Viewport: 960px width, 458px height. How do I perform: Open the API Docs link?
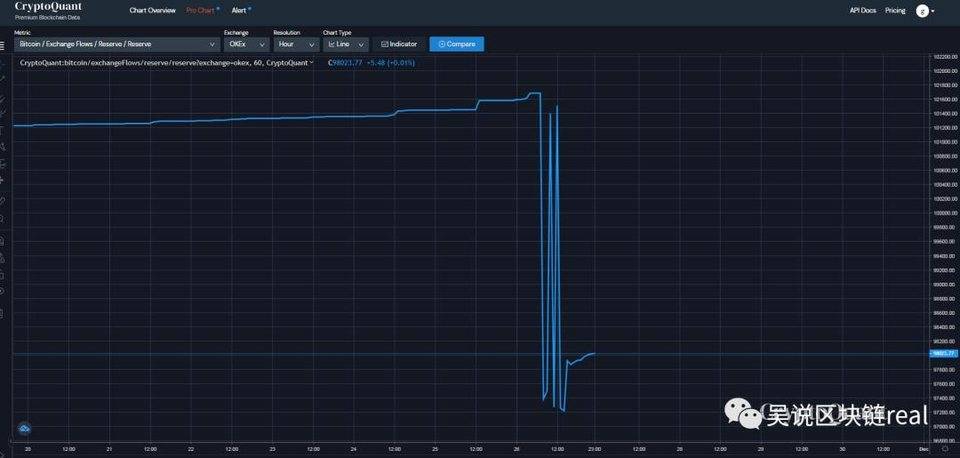[863, 10]
